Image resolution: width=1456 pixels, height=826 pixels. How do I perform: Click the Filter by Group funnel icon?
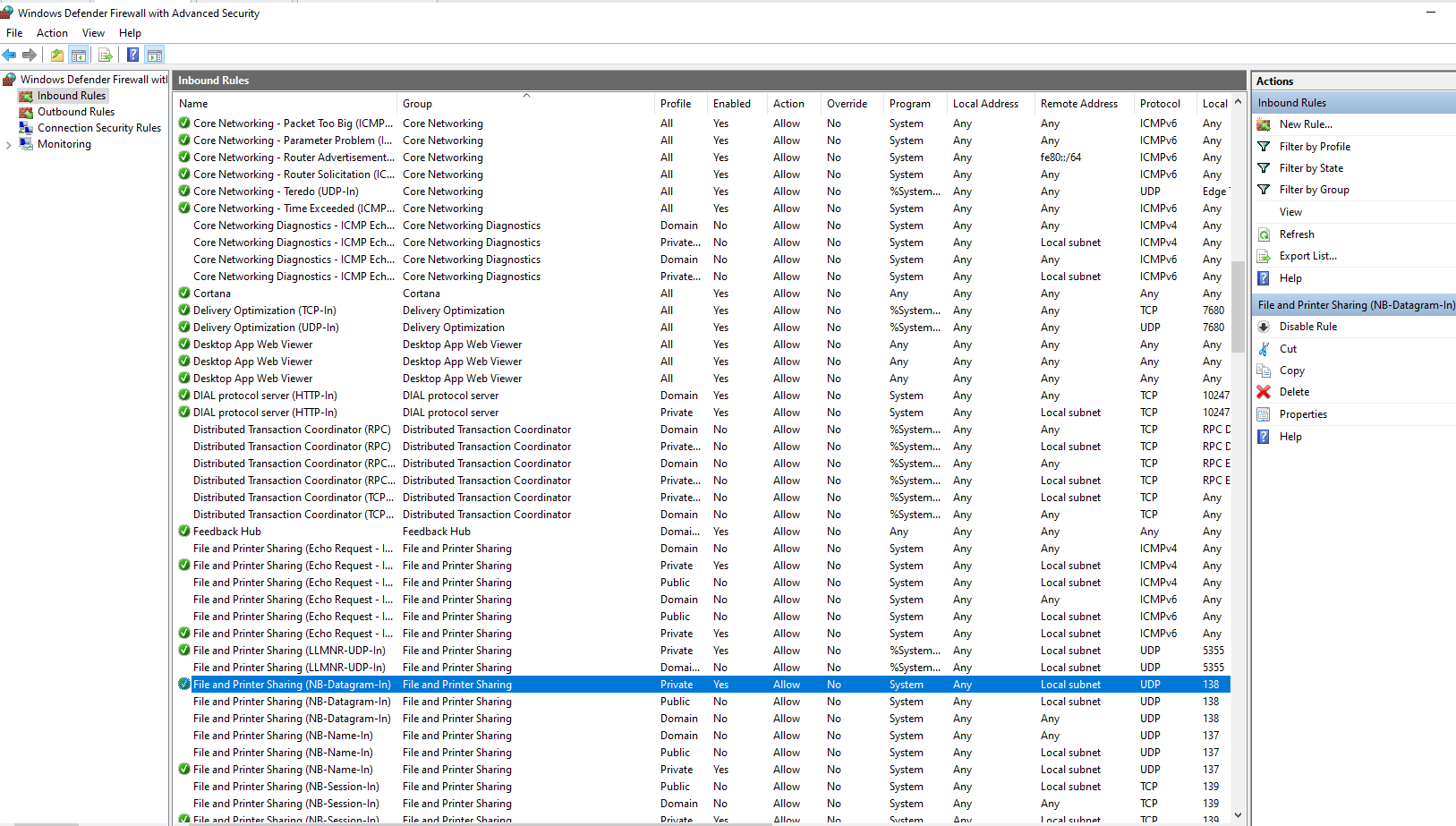[1264, 190]
